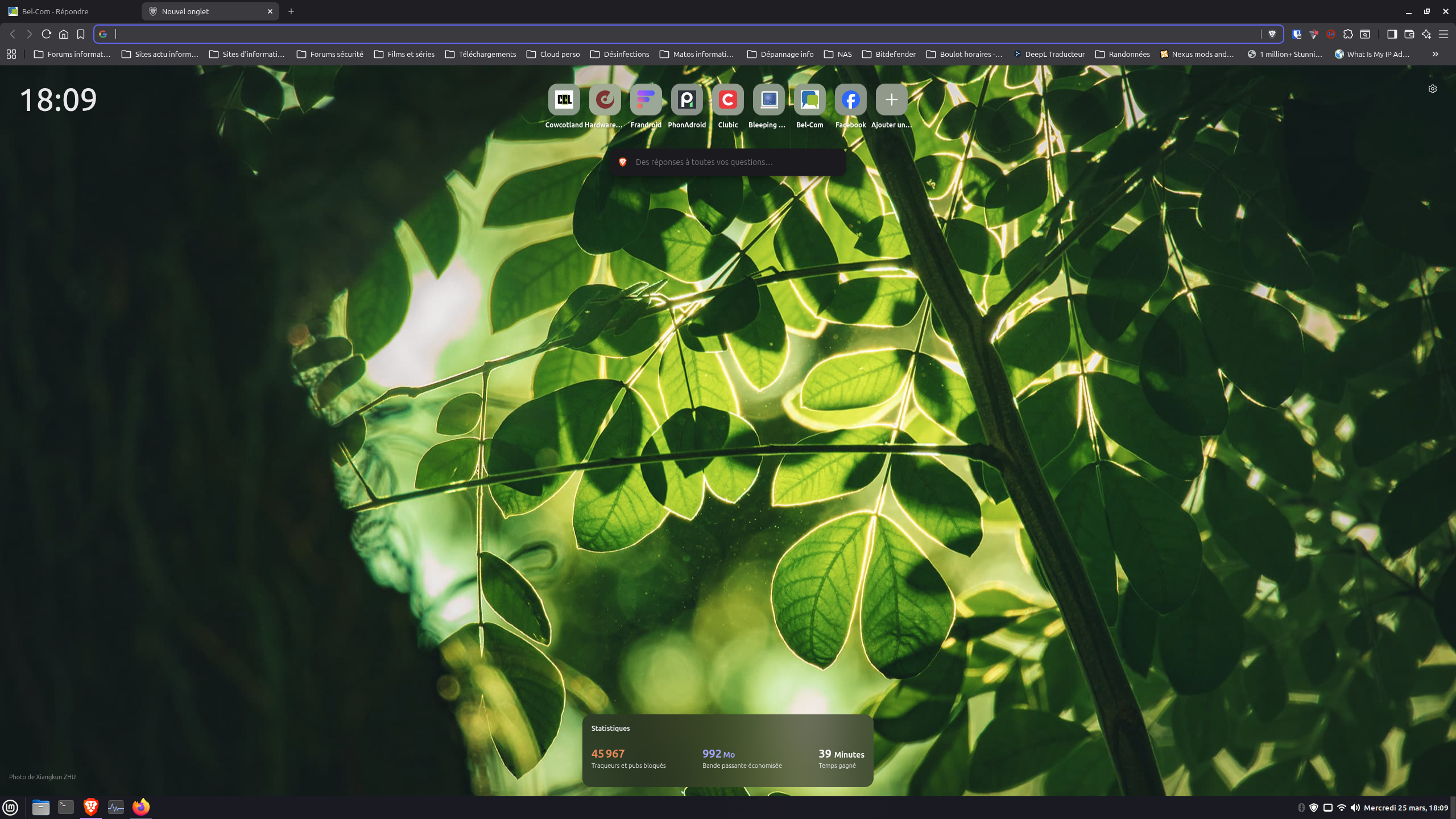Expand hidden bookmarks with double chevron

tap(1436, 54)
